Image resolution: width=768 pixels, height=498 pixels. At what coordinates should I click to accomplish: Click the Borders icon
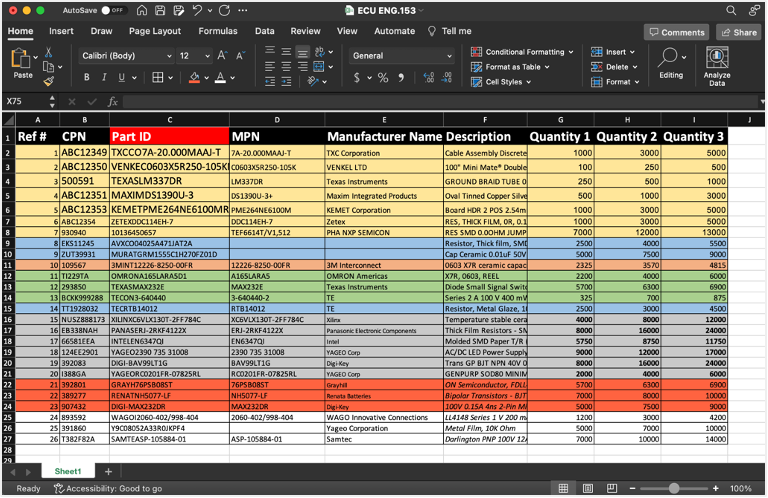click(x=158, y=77)
